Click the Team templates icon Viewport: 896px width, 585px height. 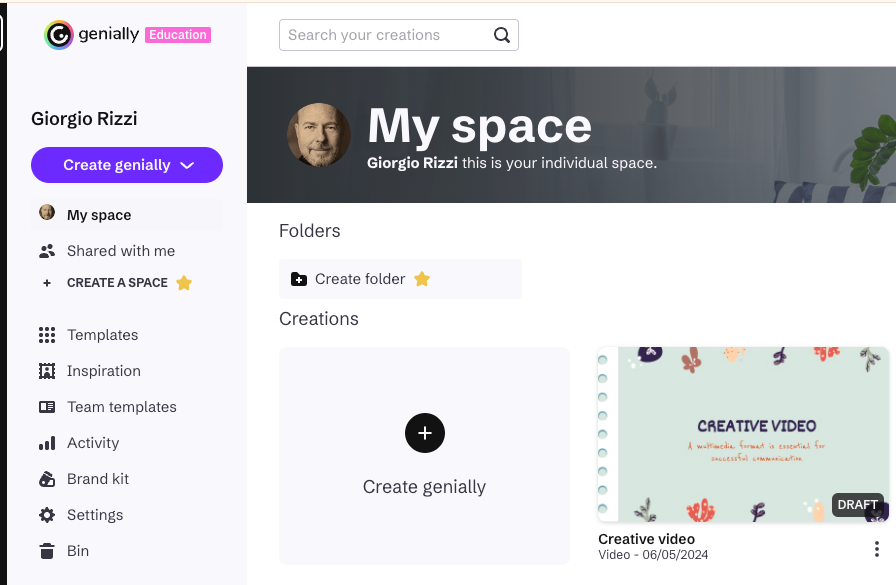[47, 407]
